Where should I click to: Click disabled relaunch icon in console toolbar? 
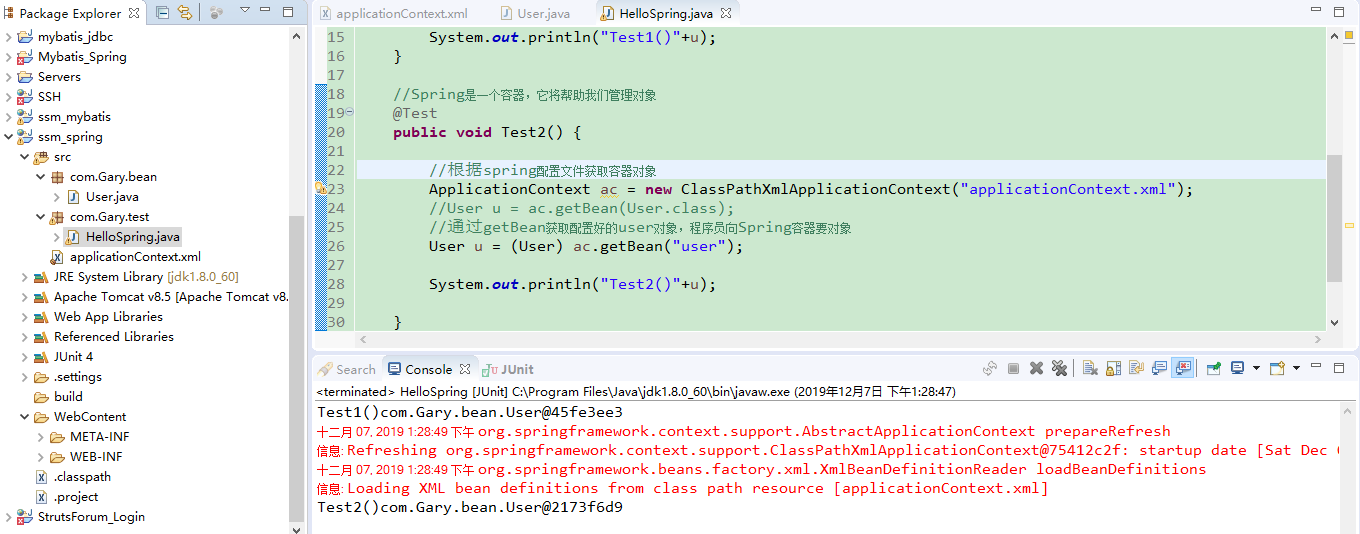click(x=990, y=369)
